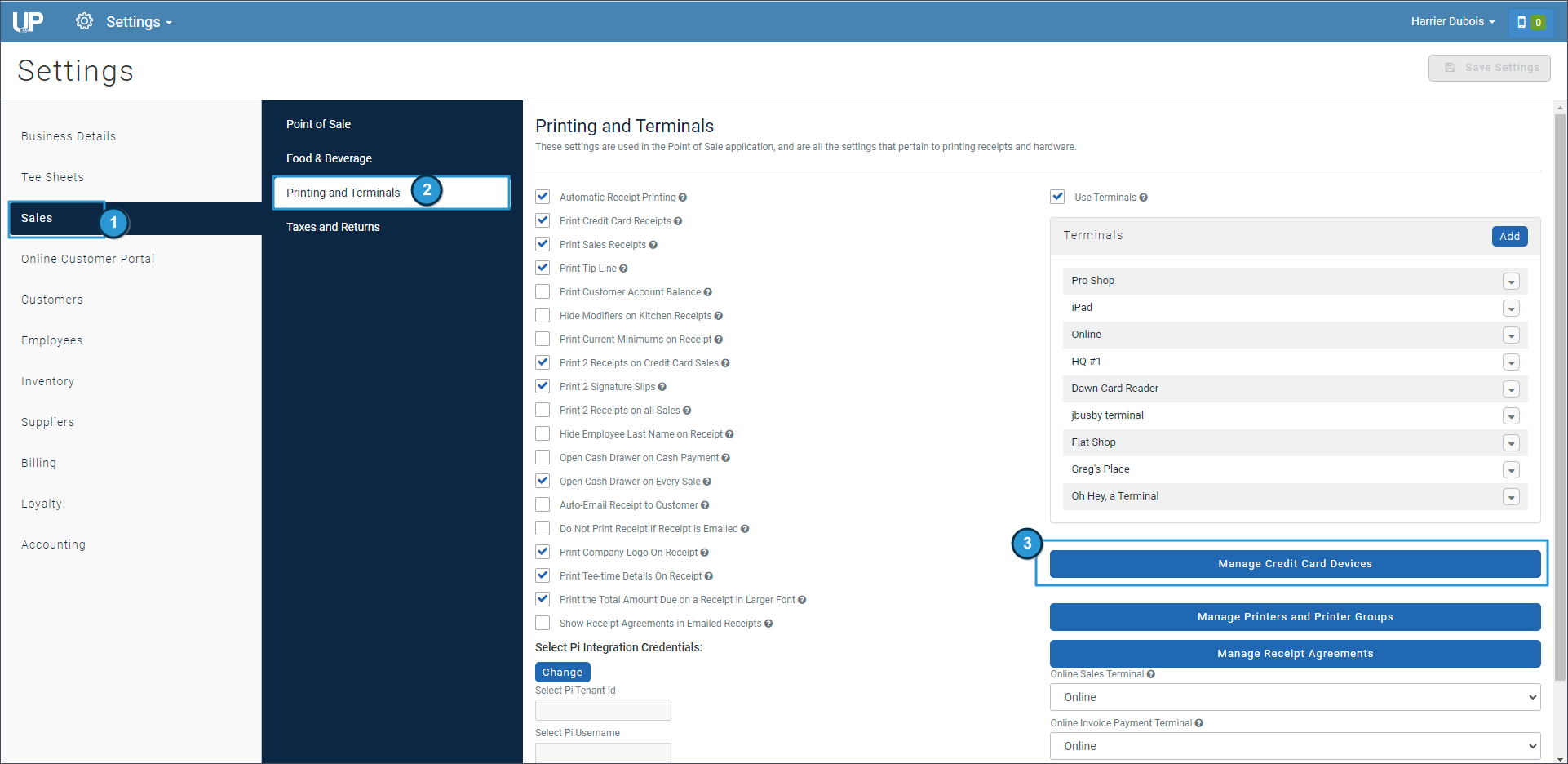Click the Settings gear icon
This screenshot has width=1568, height=764.
click(84, 21)
